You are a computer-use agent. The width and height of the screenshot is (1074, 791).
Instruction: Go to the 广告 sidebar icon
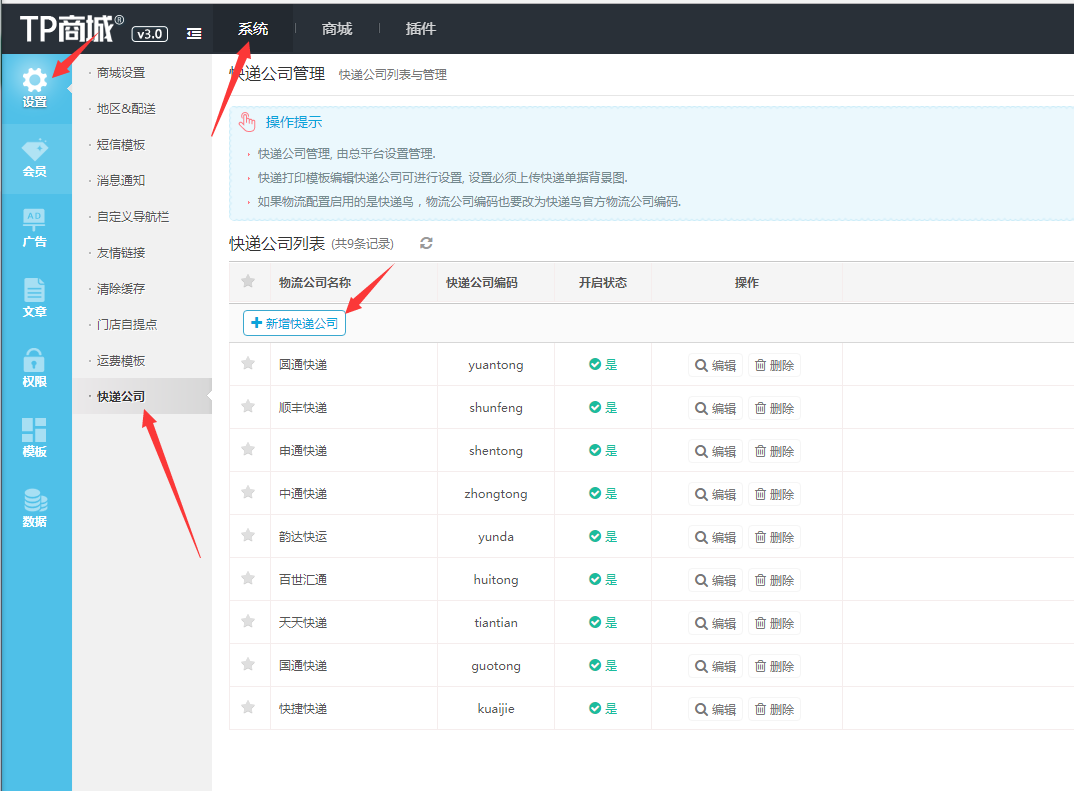point(35,228)
